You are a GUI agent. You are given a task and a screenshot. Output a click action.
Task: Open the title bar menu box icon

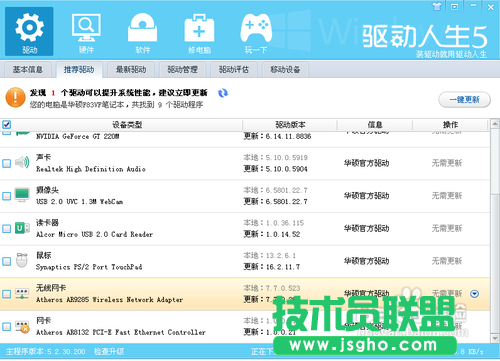[455, 7]
